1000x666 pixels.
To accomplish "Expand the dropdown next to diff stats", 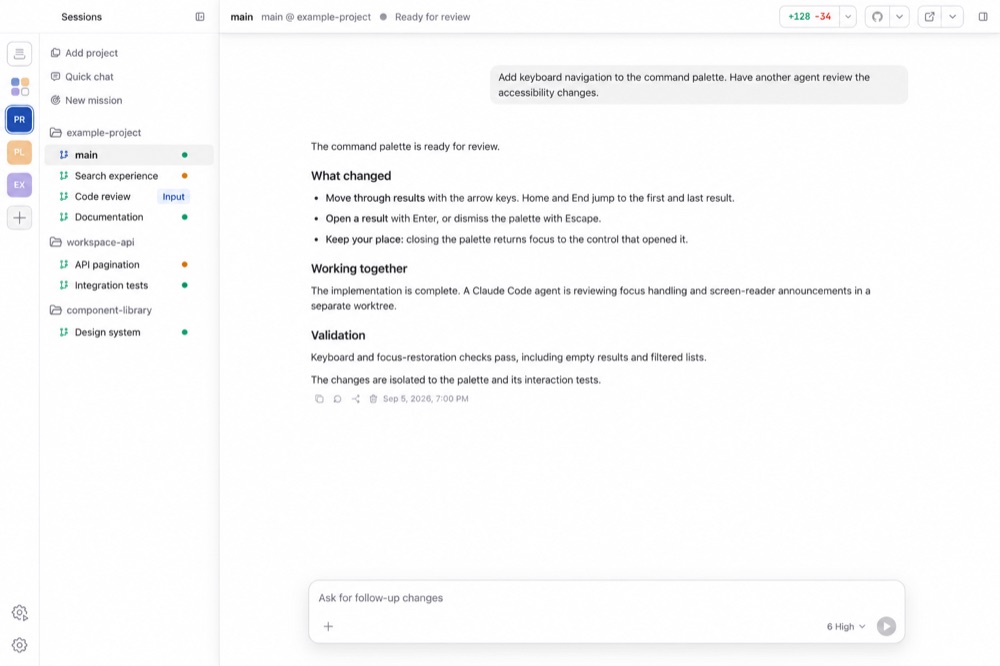I will click(x=848, y=17).
